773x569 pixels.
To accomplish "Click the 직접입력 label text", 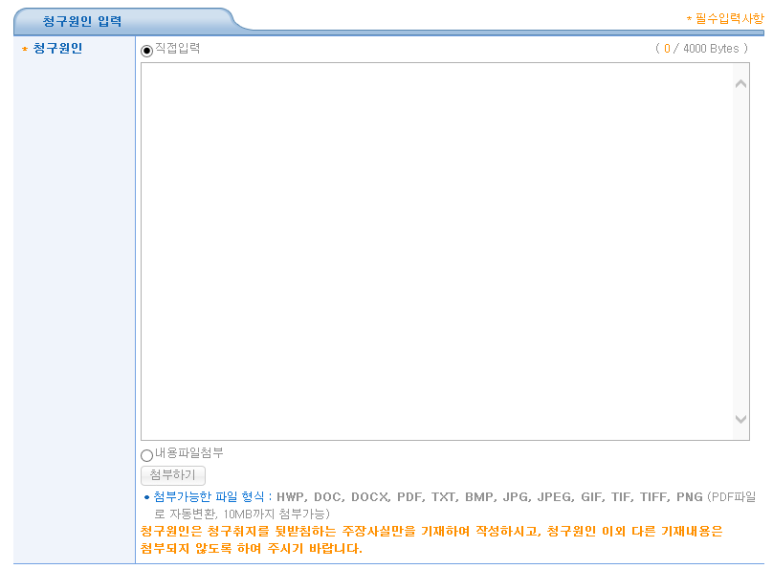I will coord(177,48).
